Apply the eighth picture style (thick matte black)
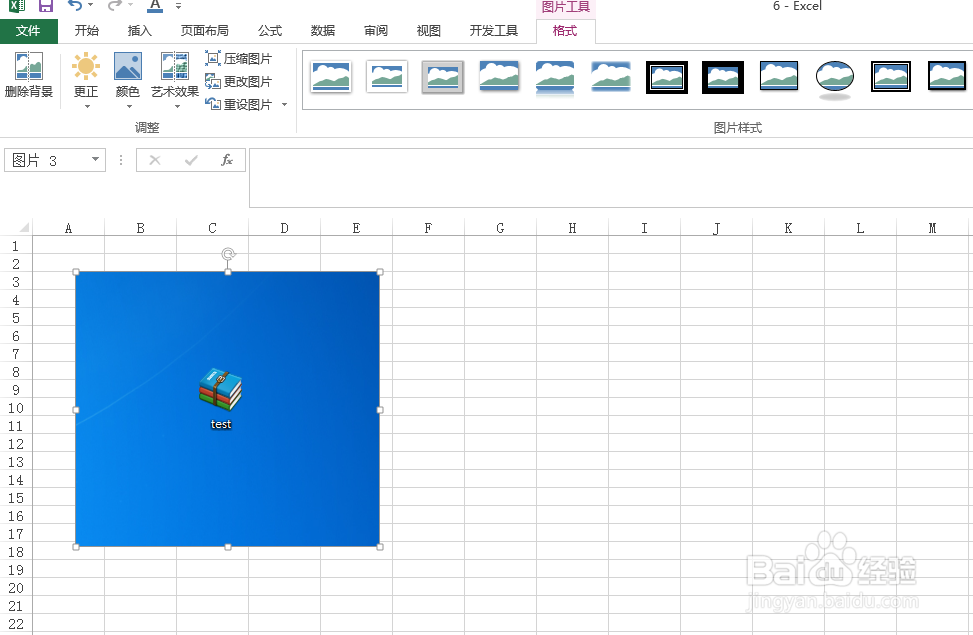 723,77
